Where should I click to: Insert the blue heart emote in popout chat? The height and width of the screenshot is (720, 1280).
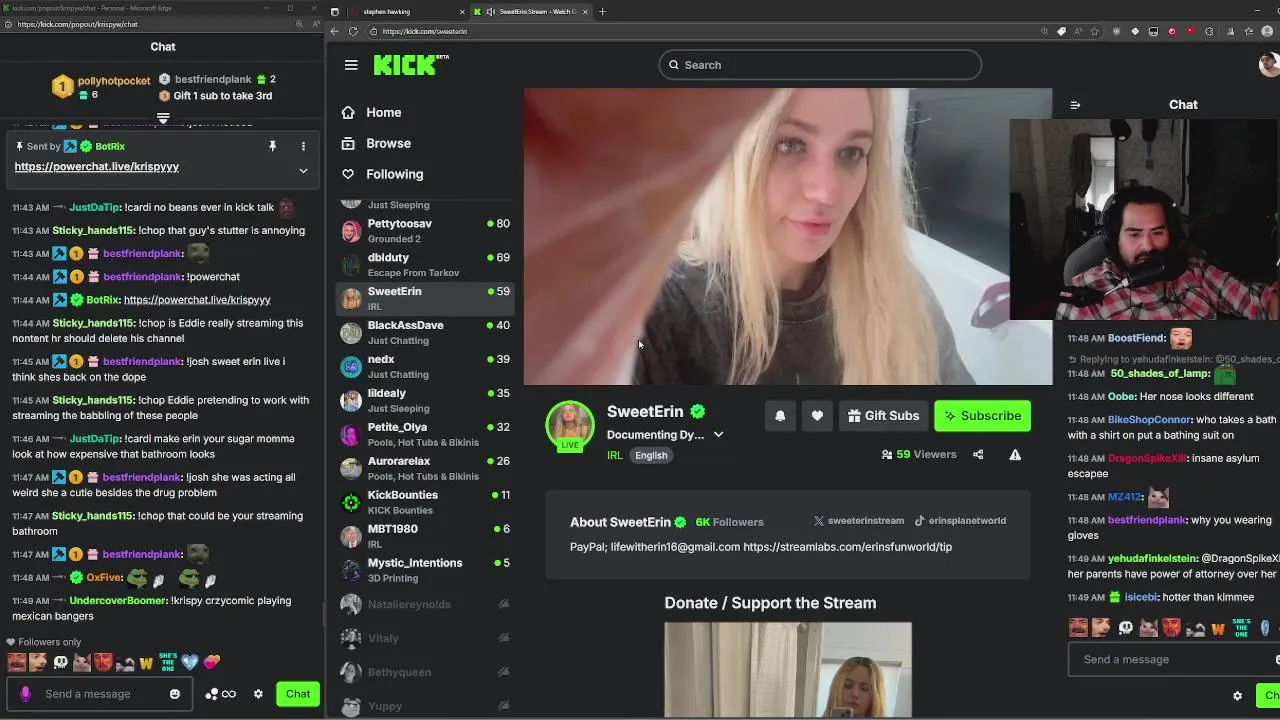(190, 662)
